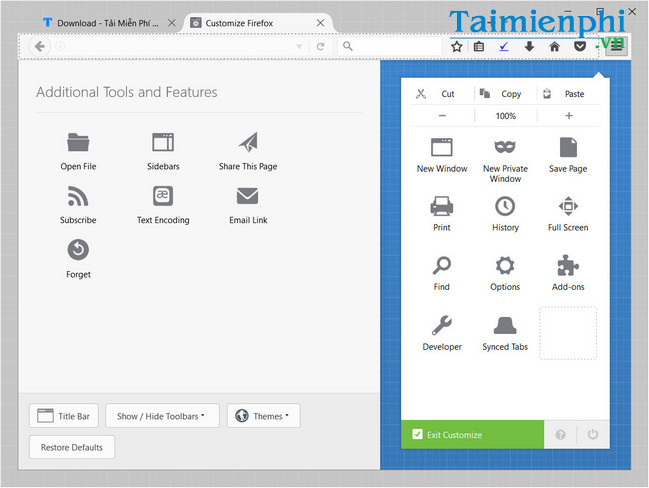Click the 100% zoom reset button
The height and width of the screenshot is (488, 649).
pos(505,116)
